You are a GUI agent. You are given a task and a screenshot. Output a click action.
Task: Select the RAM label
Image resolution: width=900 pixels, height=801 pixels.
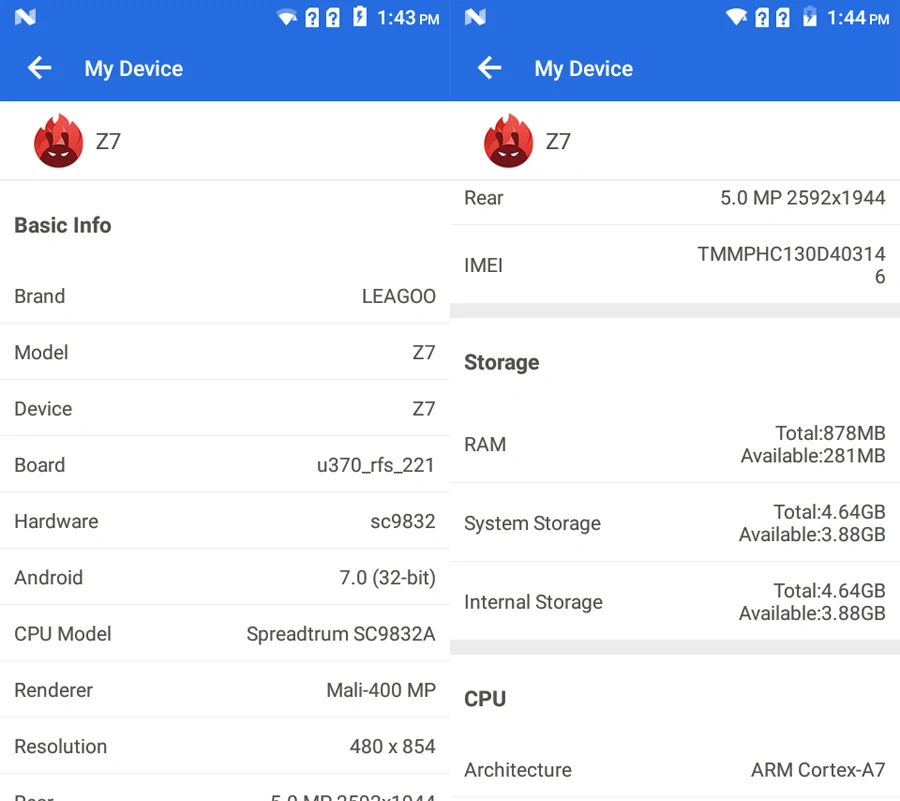tap(485, 444)
